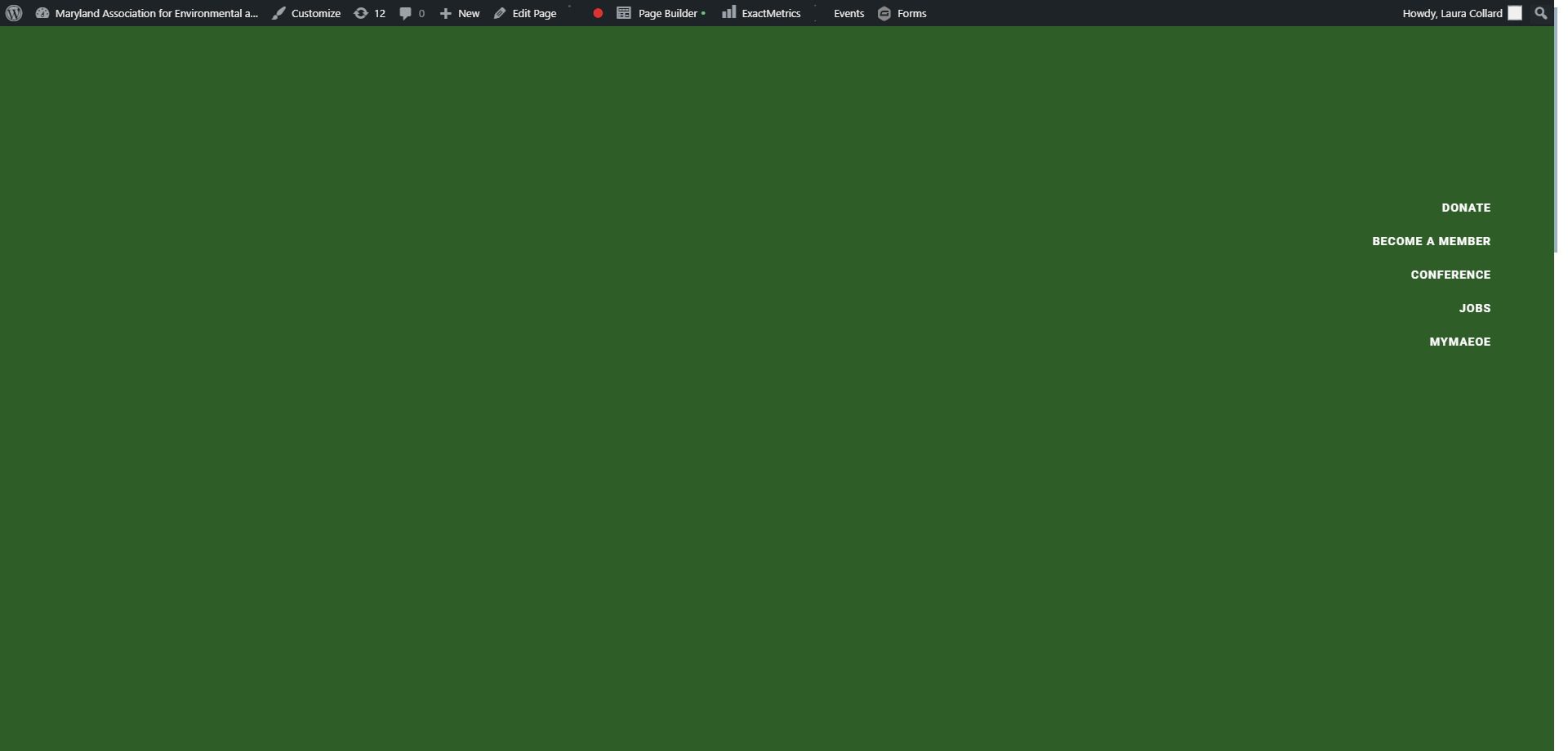
Task: Click the Customize paintbrush link
Action: 306,13
